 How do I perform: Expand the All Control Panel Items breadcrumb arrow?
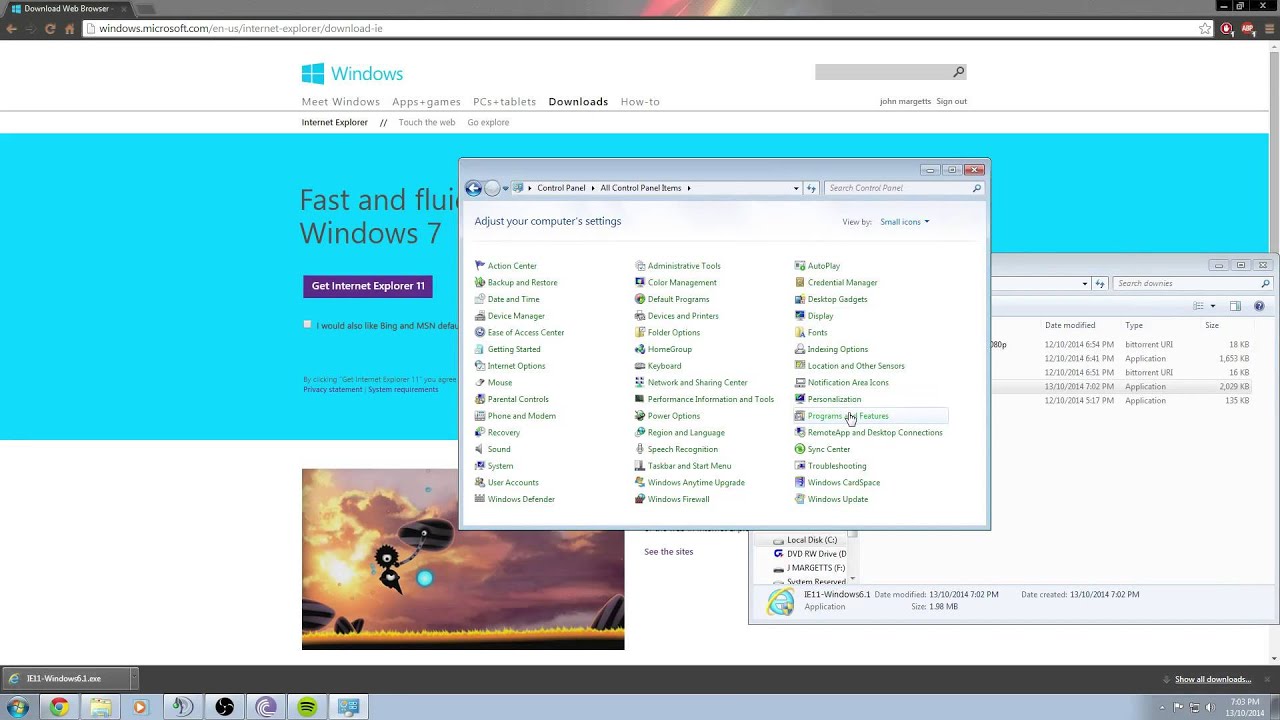point(689,188)
